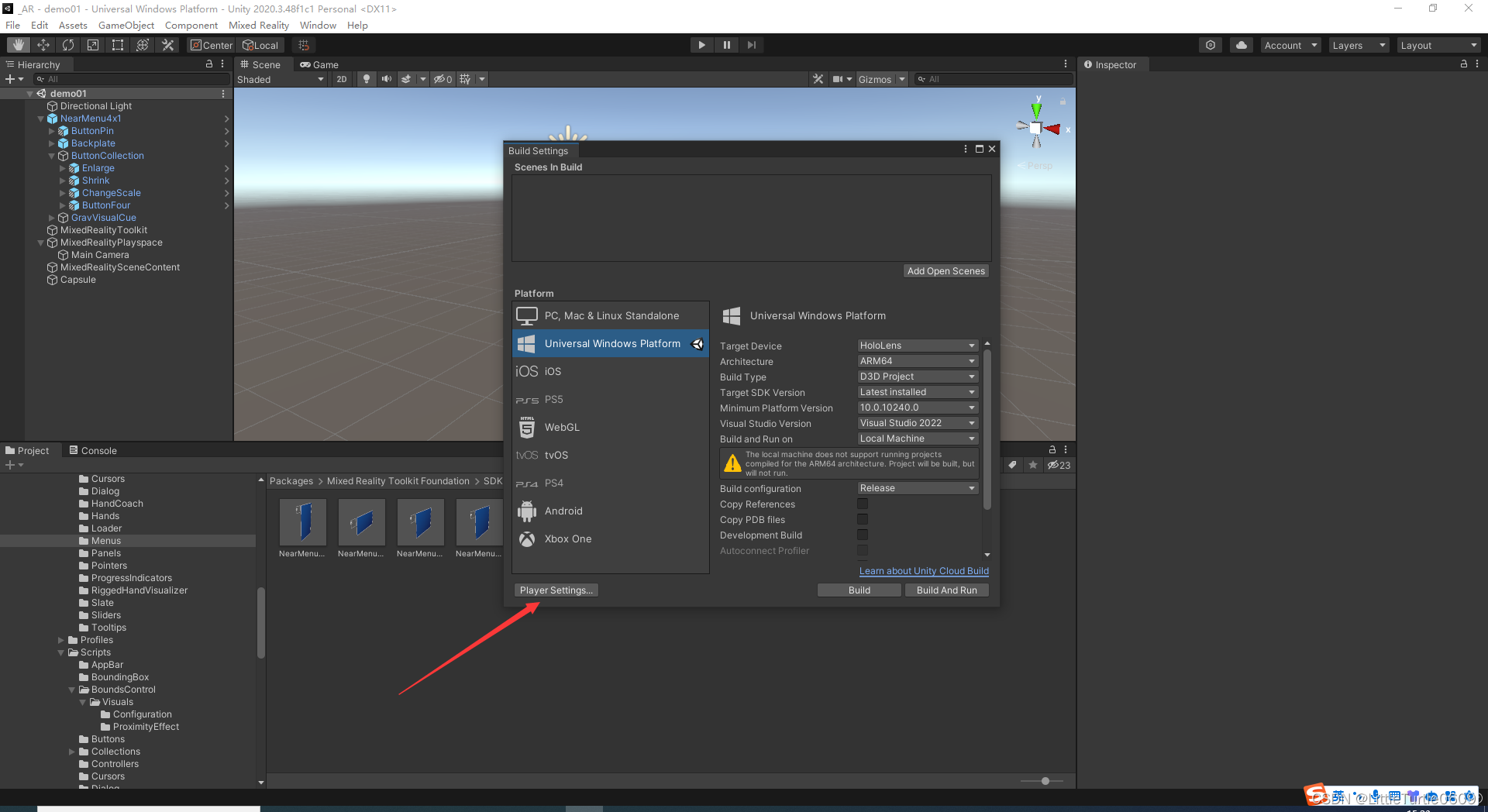1488x812 pixels.
Task: Enable Development Build checkbox
Action: pos(863,535)
